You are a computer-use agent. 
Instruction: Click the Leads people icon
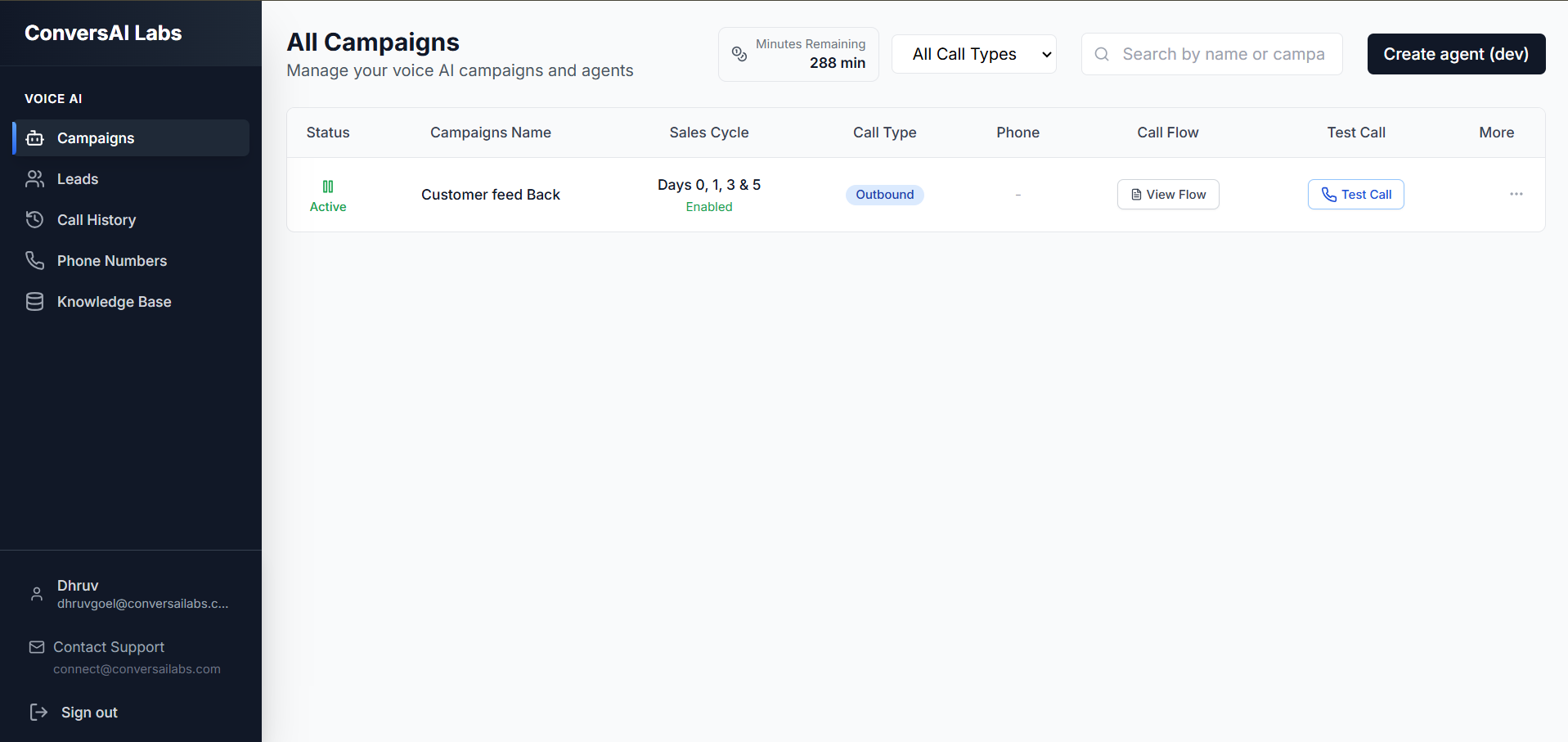pos(34,179)
